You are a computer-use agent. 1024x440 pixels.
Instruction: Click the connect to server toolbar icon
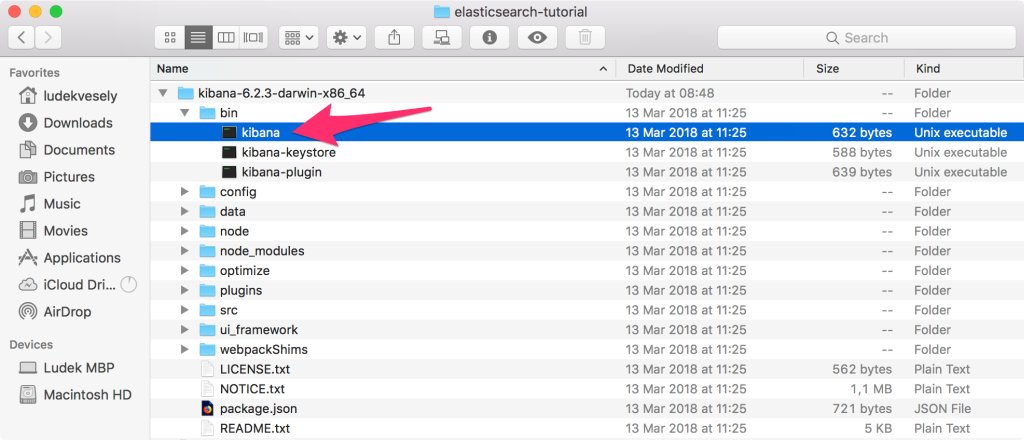click(x=442, y=37)
